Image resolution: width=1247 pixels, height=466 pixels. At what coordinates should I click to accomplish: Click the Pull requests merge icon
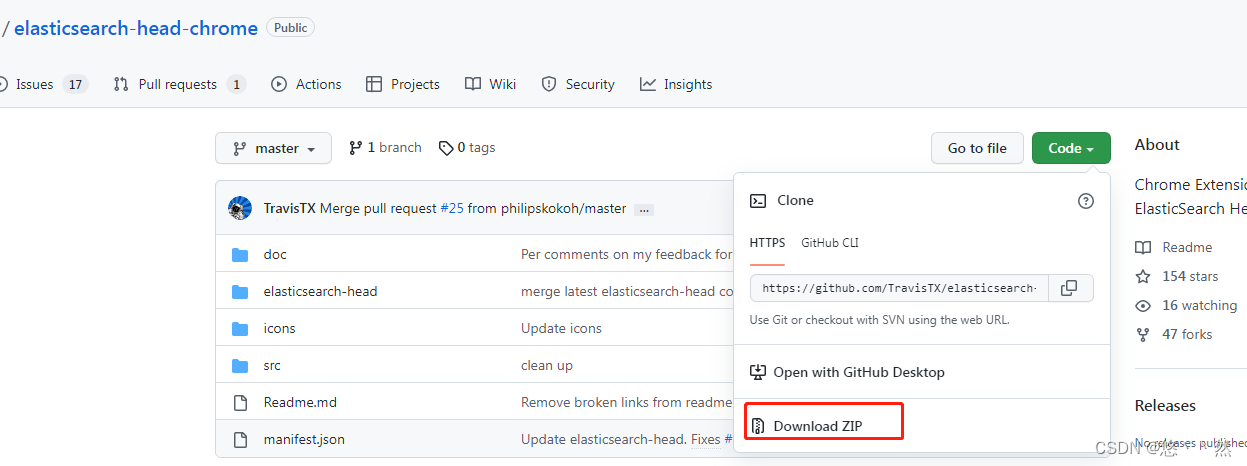pos(121,84)
